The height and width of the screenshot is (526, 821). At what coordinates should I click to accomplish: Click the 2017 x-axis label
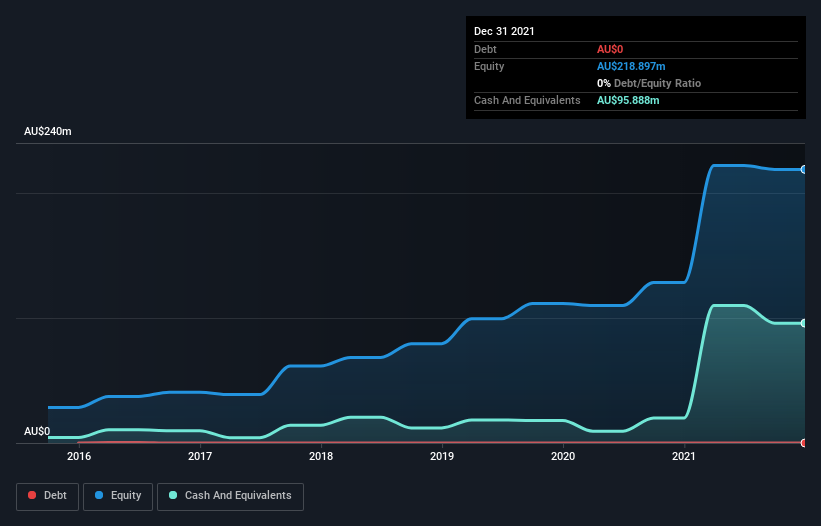(200, 456)
